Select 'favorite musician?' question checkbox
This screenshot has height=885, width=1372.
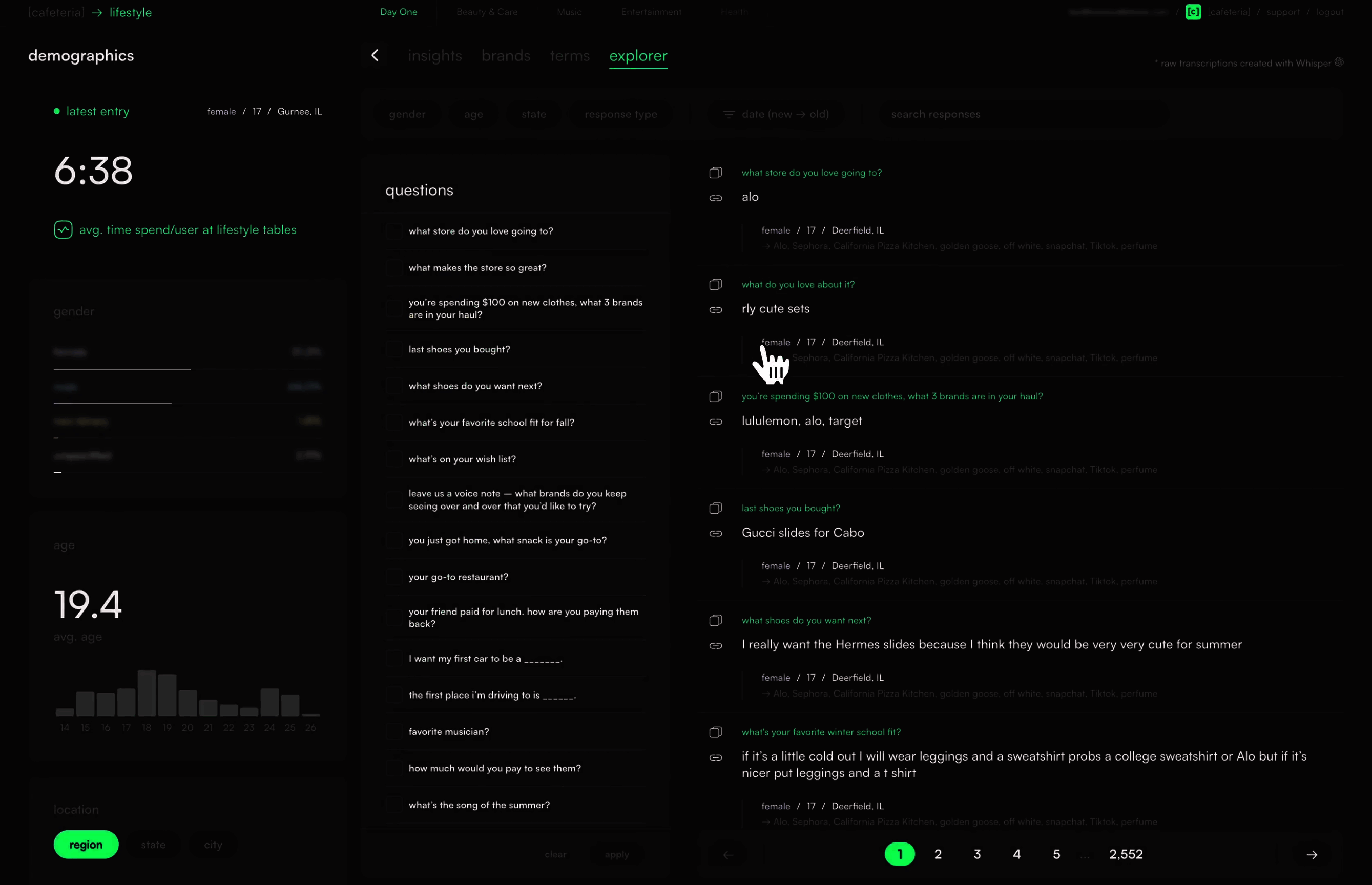(x=394, y=731)
